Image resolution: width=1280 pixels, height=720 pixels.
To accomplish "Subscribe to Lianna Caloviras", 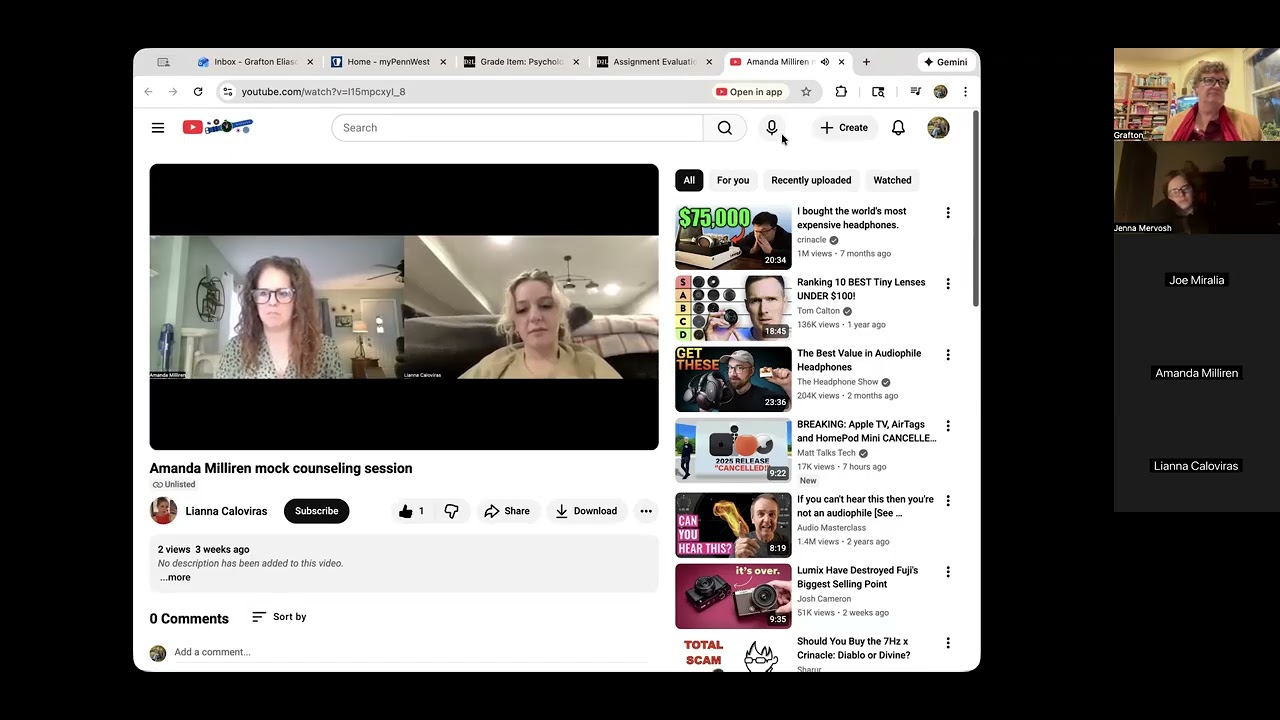I will [x=316, y=511].
